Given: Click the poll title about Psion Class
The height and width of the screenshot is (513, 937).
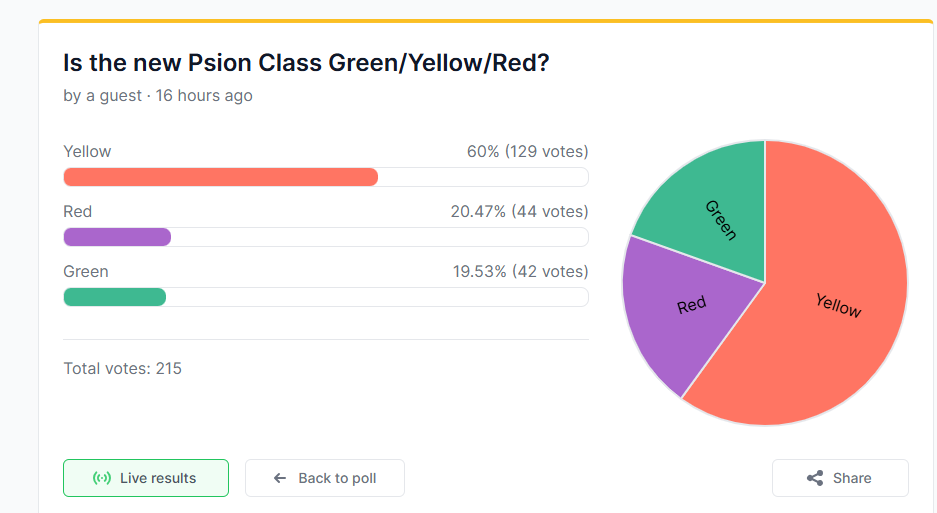Looking at the screenshot, I should click(x=306, y=63).
